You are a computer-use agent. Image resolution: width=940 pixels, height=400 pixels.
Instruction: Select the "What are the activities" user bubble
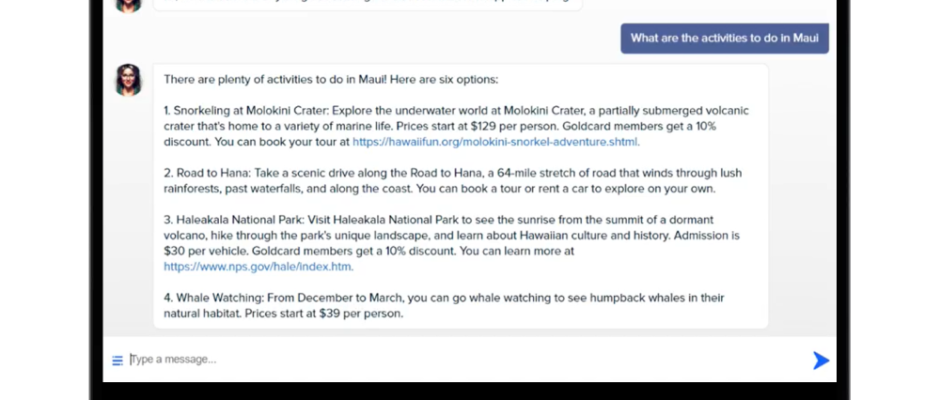coord(725,38)
